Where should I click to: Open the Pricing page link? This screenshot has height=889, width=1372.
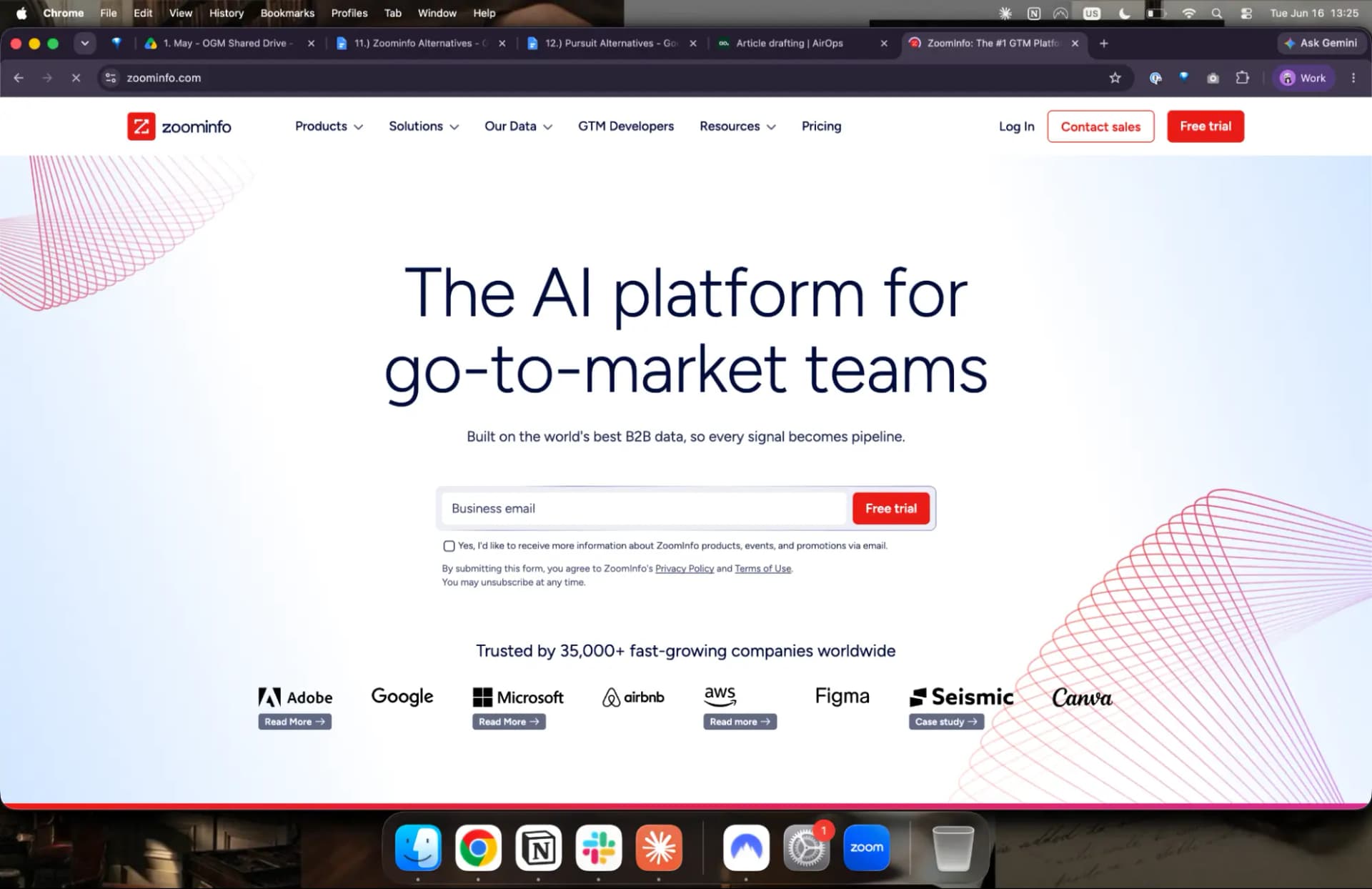(821, 126)
